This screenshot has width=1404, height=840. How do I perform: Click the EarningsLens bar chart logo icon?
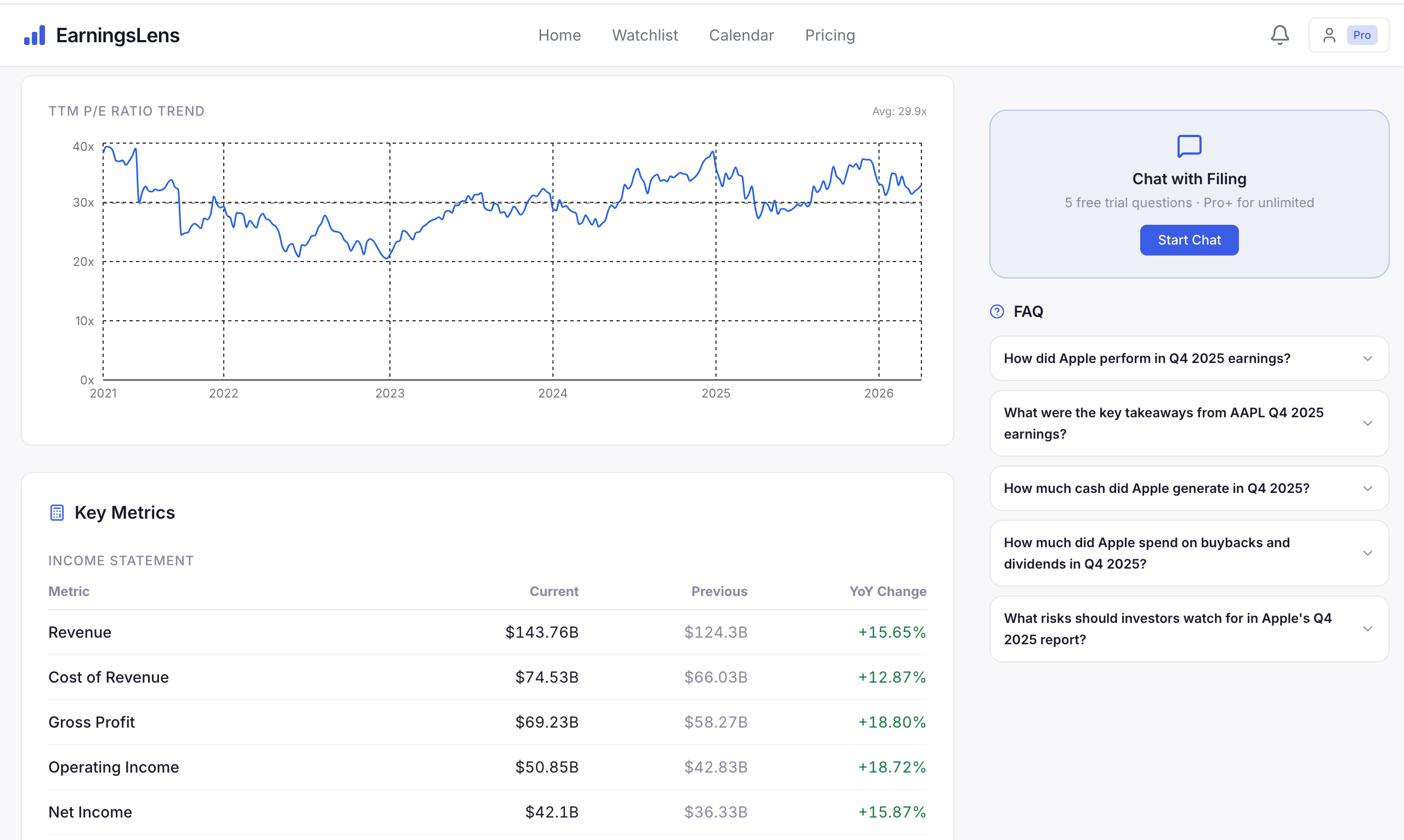coord(35,36)
